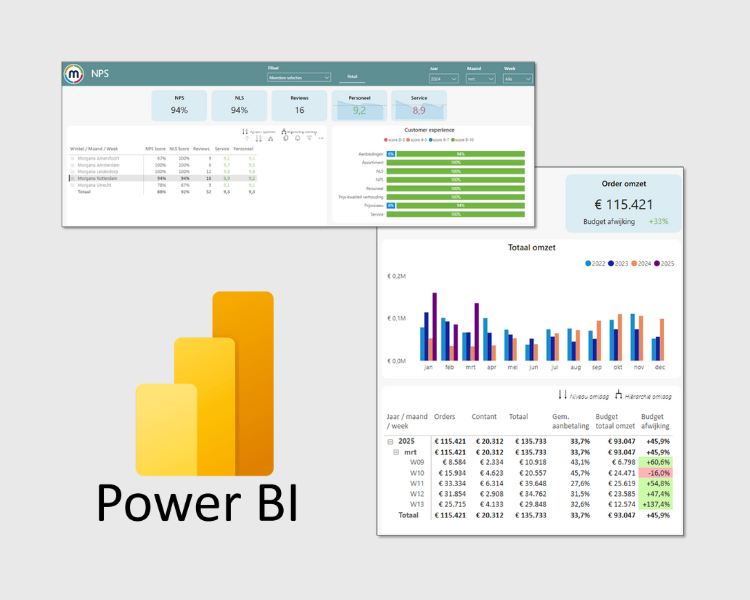Select the Retail tab in header
This screenshot has width=750, height=600.
[352, 77]
